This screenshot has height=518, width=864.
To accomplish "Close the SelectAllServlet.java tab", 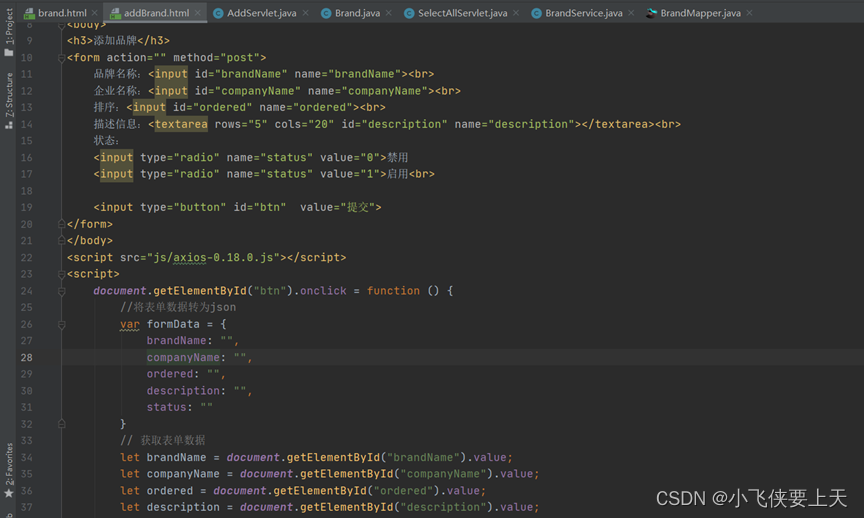I will tap(516, 13).
